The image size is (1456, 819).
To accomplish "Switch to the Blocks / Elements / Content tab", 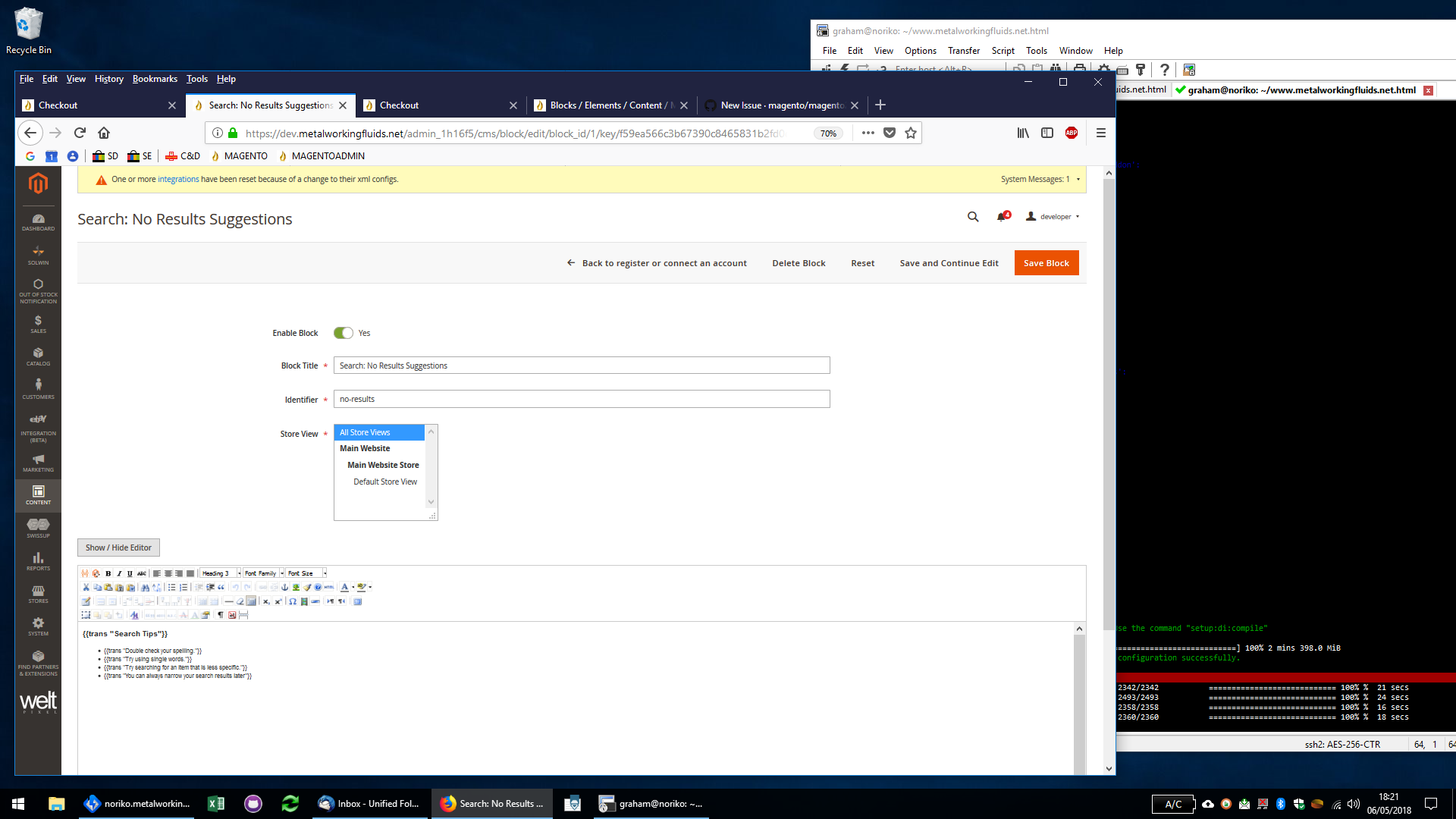I will 608,105.
